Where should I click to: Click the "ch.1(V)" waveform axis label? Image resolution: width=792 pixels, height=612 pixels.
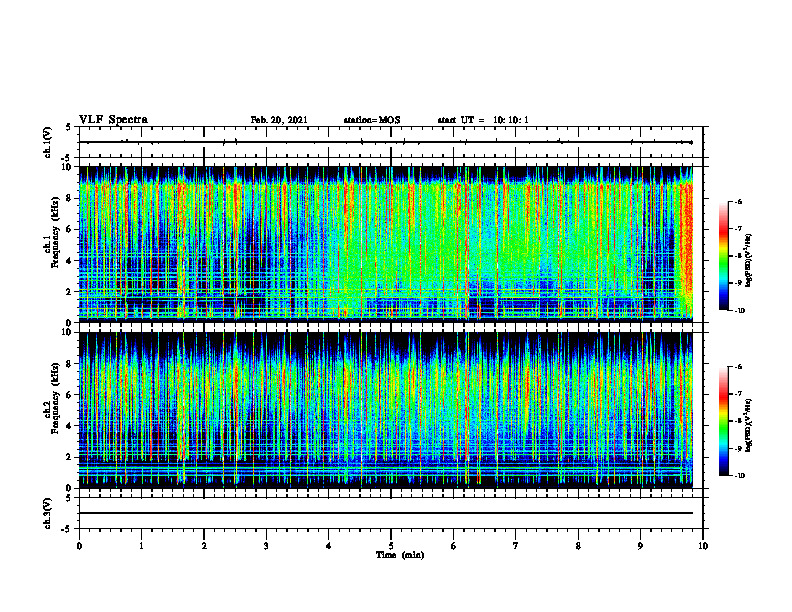(x=48, y=142)
